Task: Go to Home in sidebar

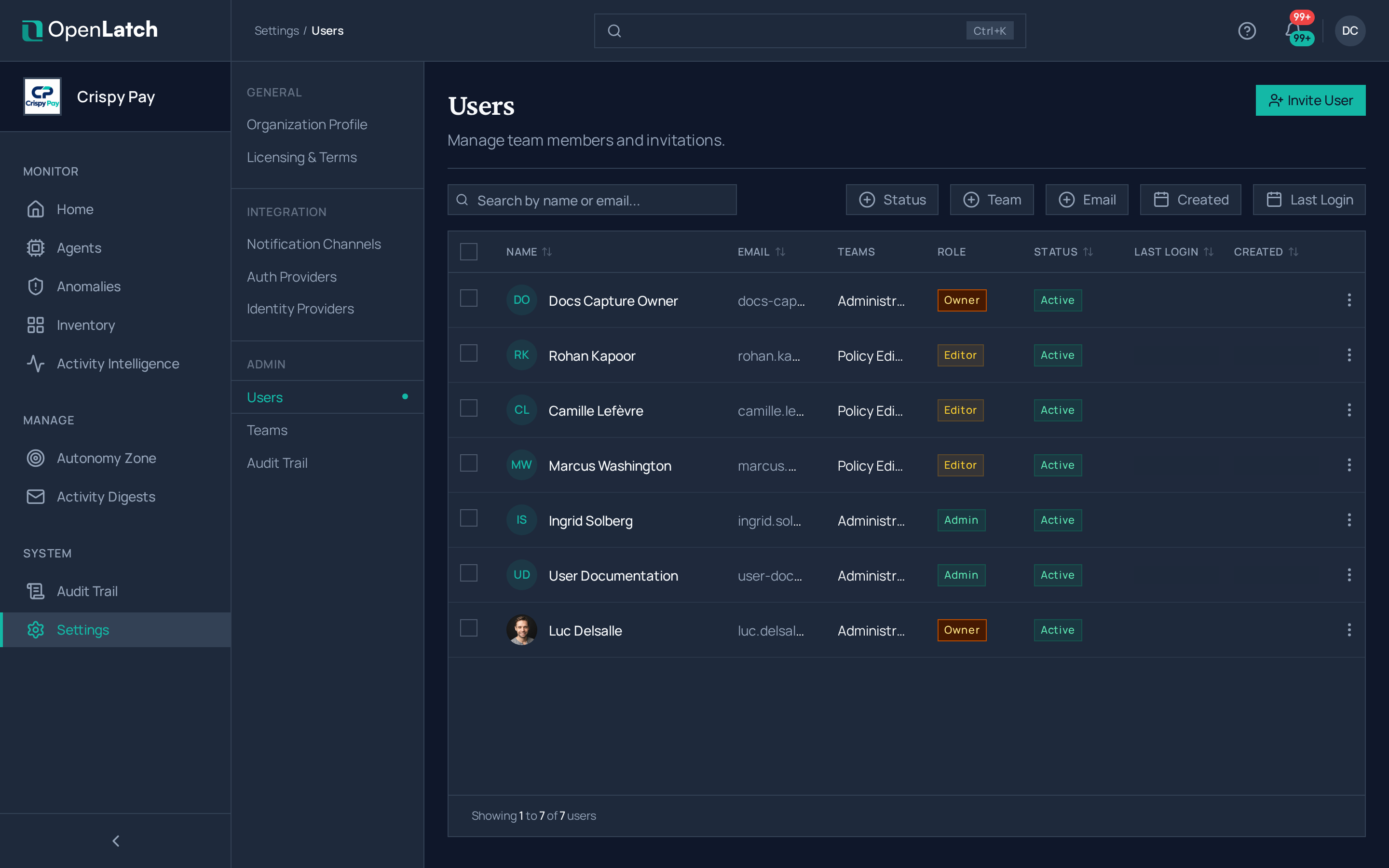Action: coord(115,210)
